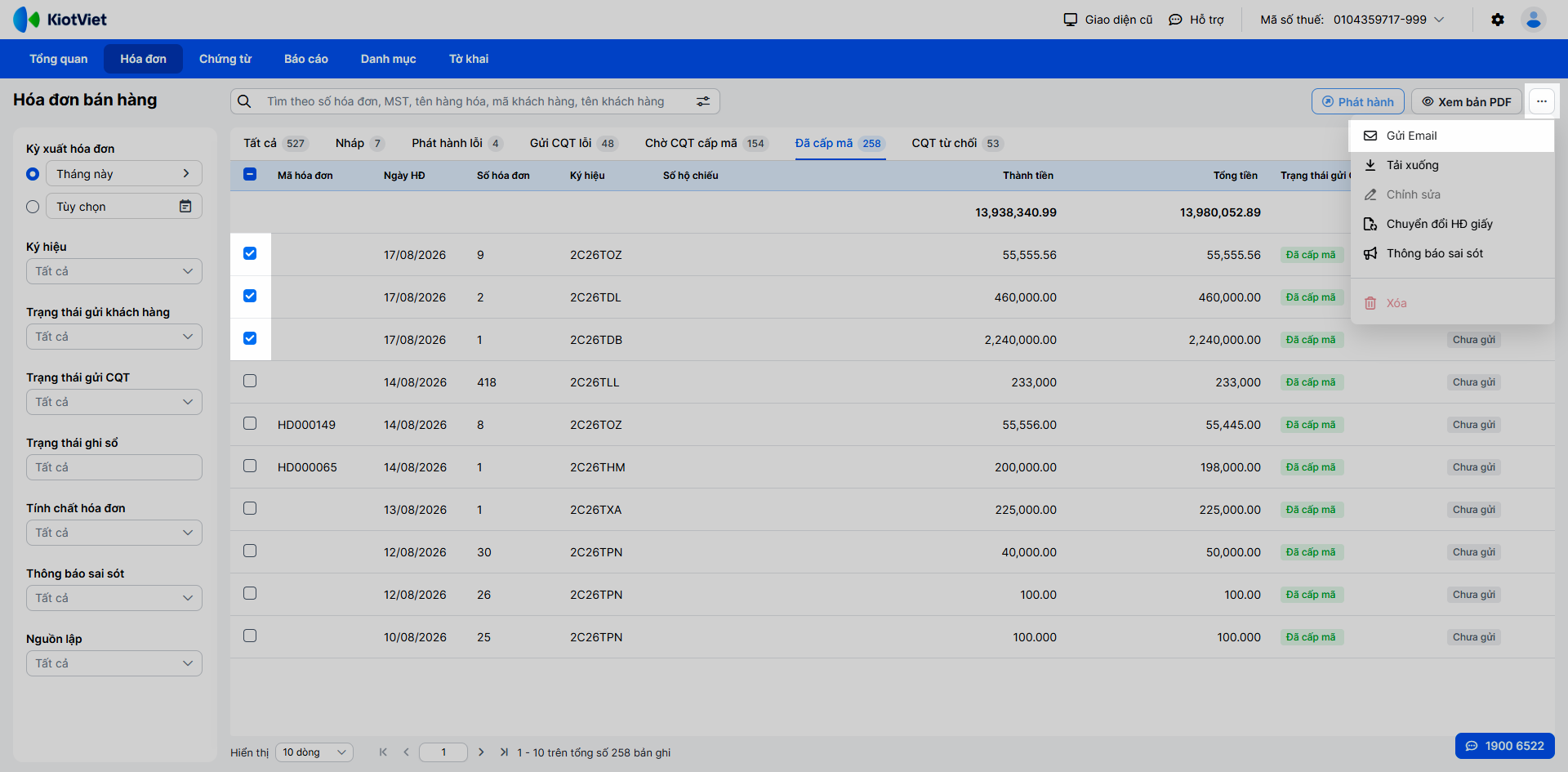
Task: Select the Tháng này radio button
Action: coord(33,174)
